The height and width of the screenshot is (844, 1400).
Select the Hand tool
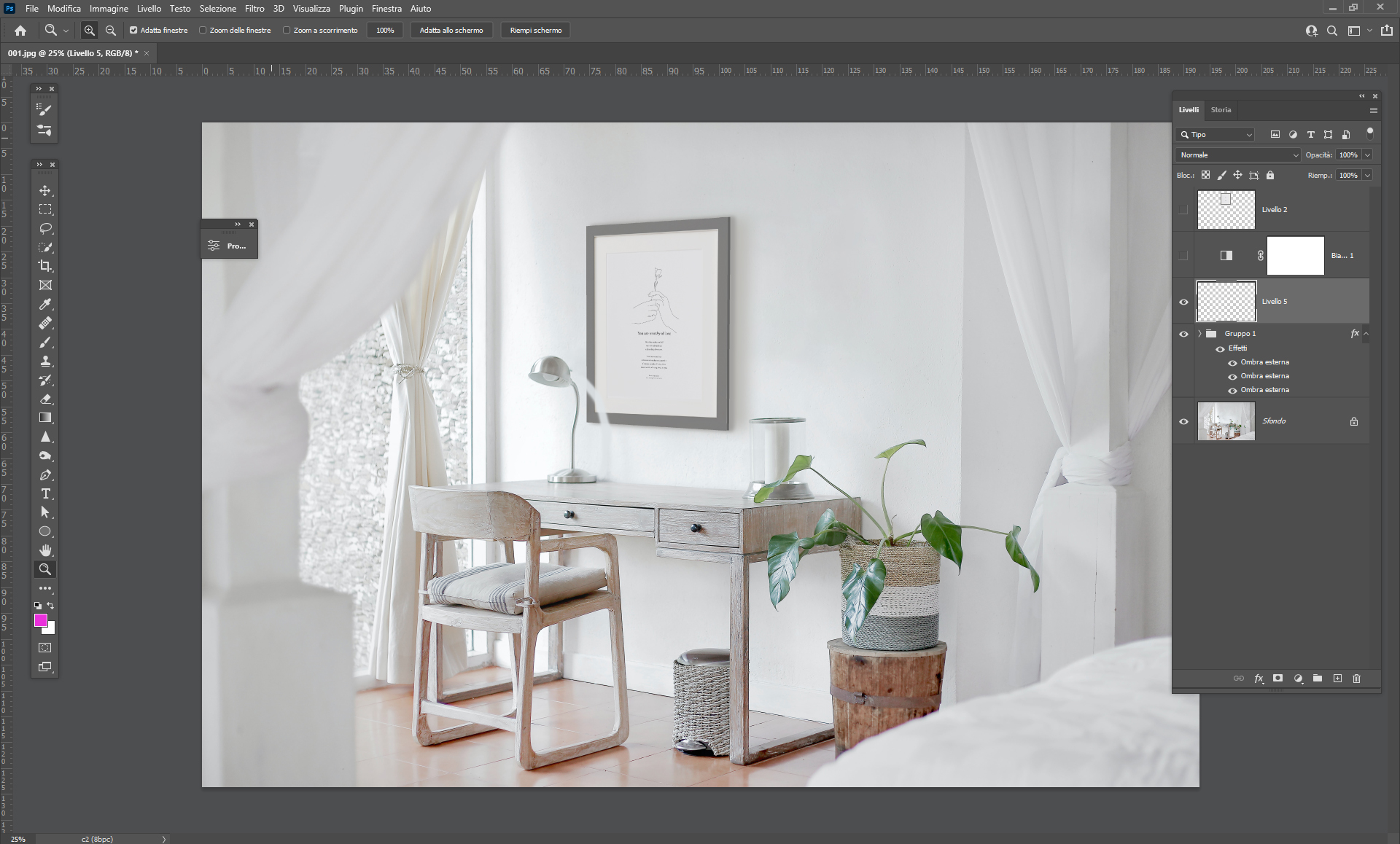click(x=45, y=550)
